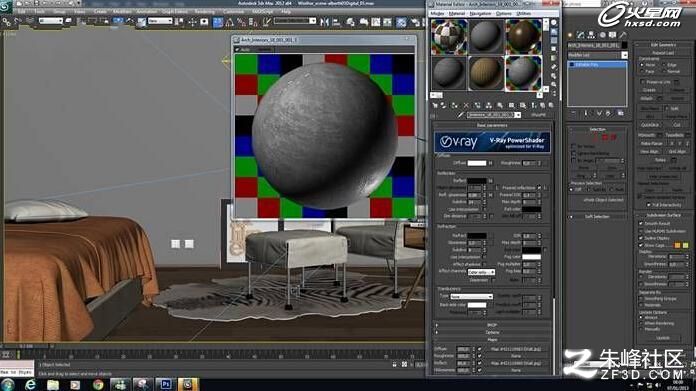The height and width of the screenshot is (391, 696).
Task: Open the Hierarchy panel tab icon
Action: tap(591, 35)
